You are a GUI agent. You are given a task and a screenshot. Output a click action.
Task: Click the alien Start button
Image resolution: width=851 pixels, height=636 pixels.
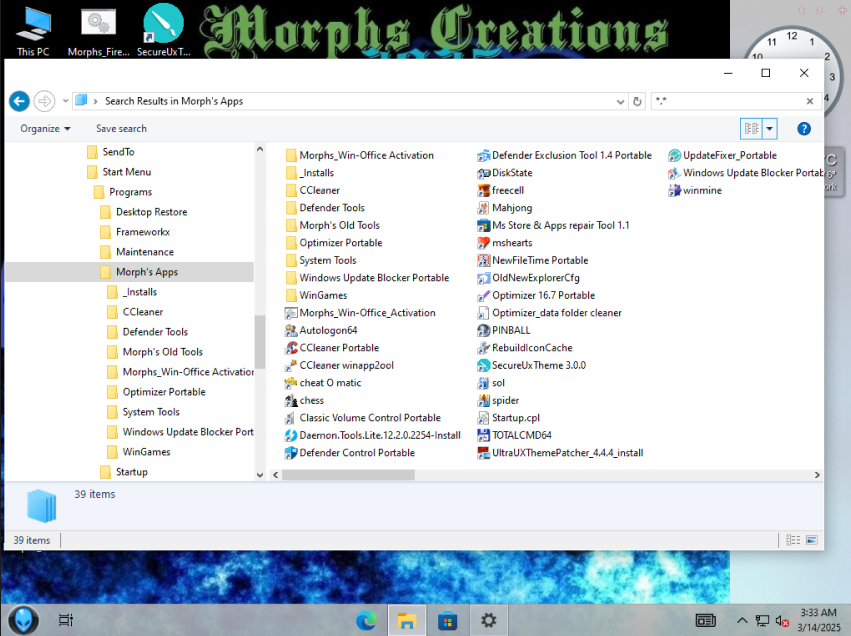tap(23, 620)
